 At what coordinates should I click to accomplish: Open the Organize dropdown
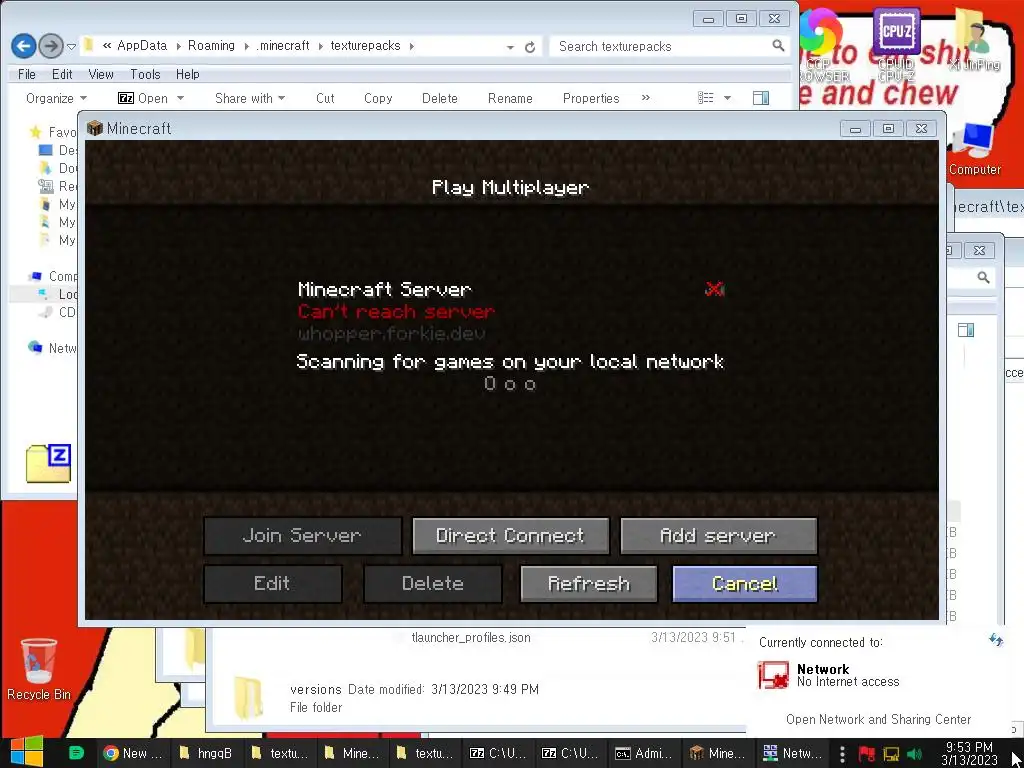(x=56, y=98)
